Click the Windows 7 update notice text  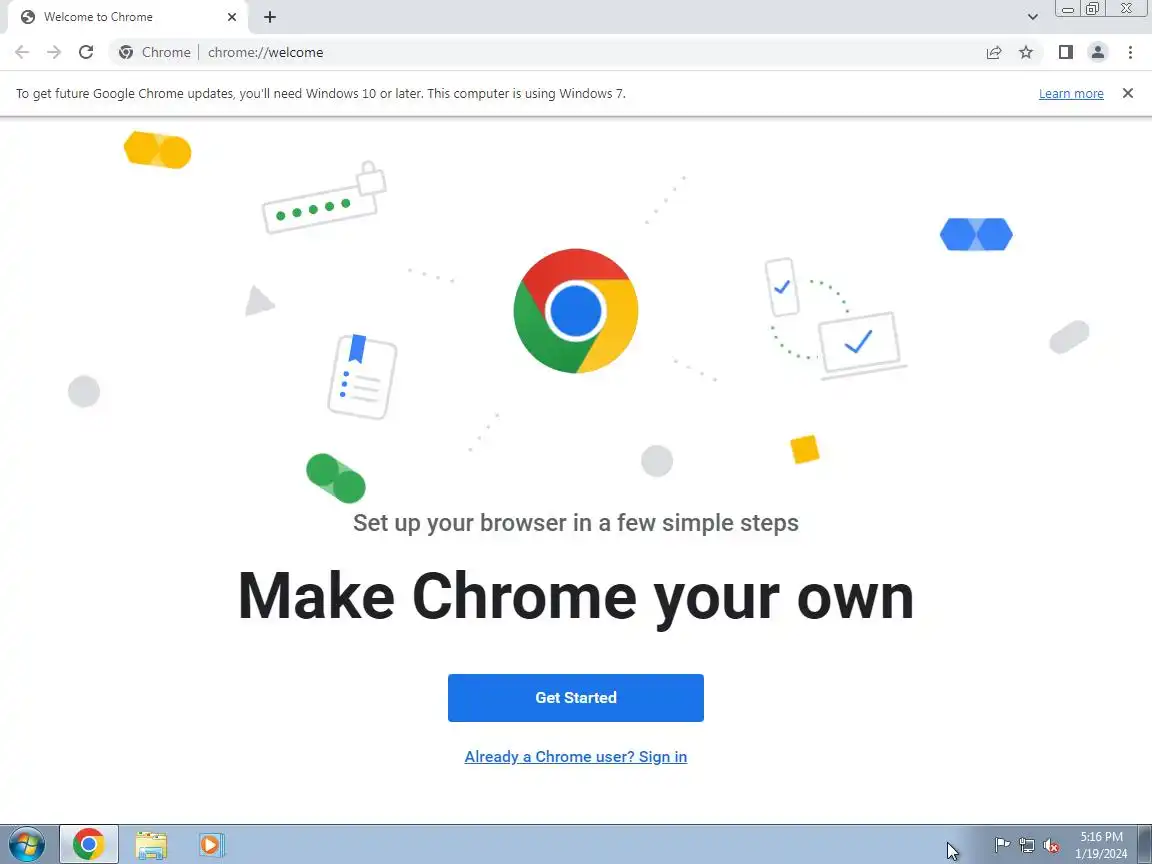pos(320,93)
